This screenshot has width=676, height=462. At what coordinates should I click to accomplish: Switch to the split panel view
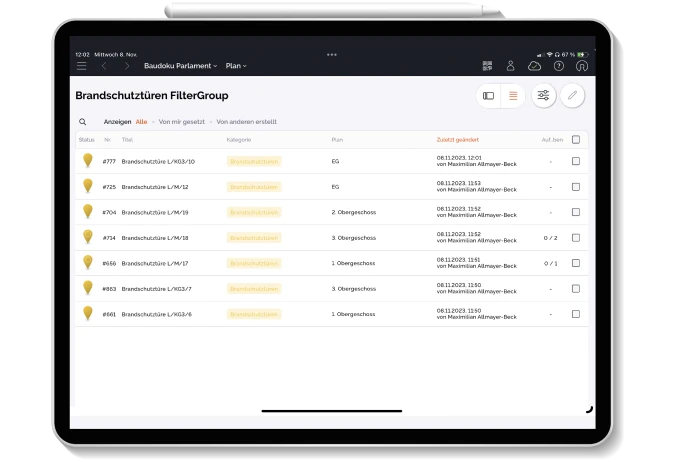tap(489, 96)
